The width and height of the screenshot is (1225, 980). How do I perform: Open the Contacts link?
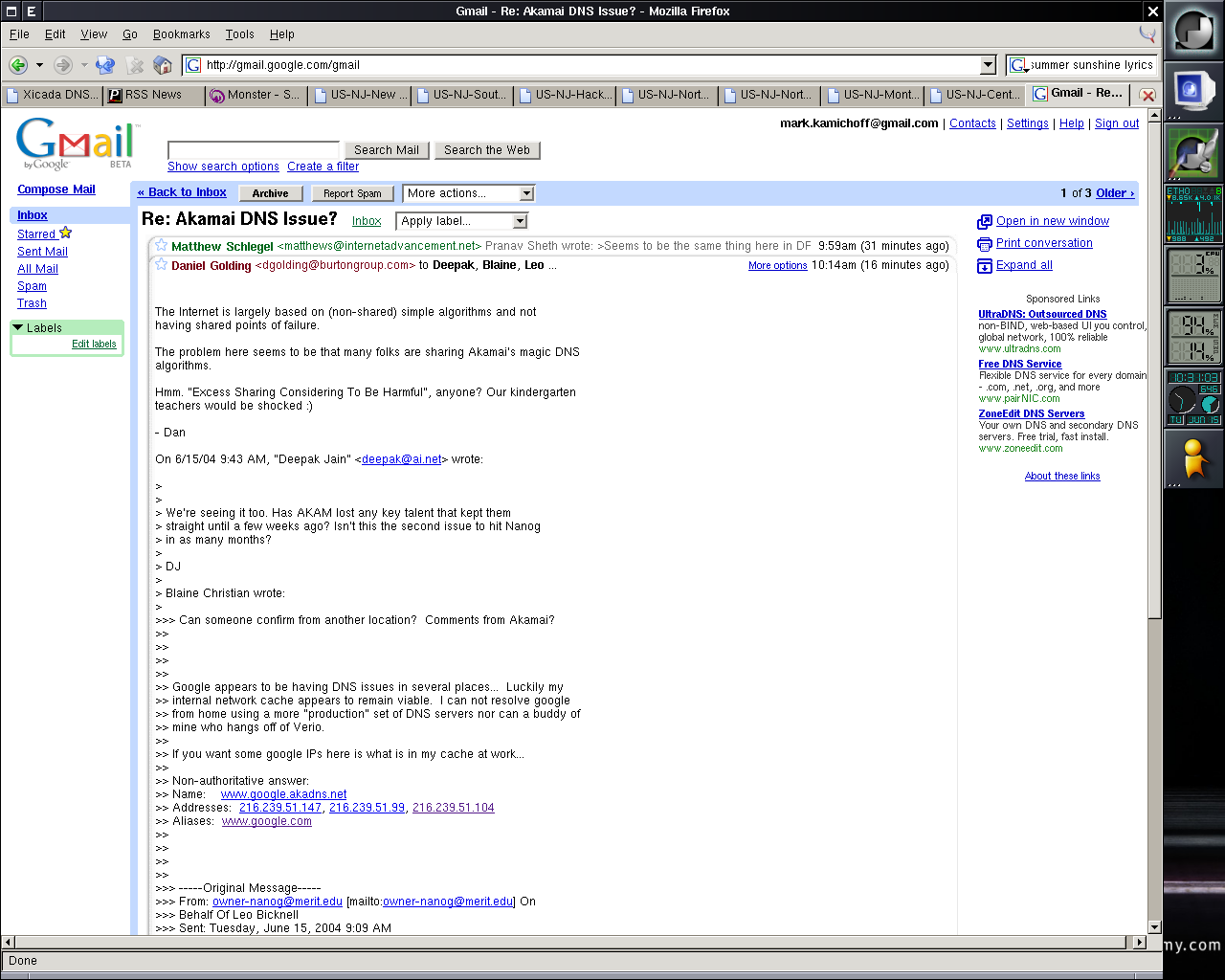coord(972,123)
